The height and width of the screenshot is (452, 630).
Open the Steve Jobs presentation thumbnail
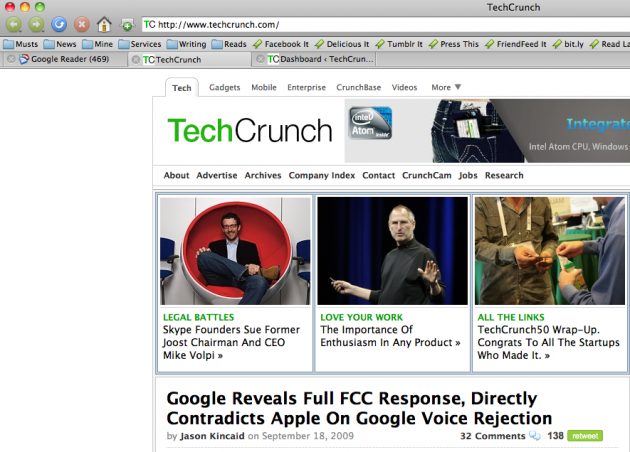(x=393, y=251)
